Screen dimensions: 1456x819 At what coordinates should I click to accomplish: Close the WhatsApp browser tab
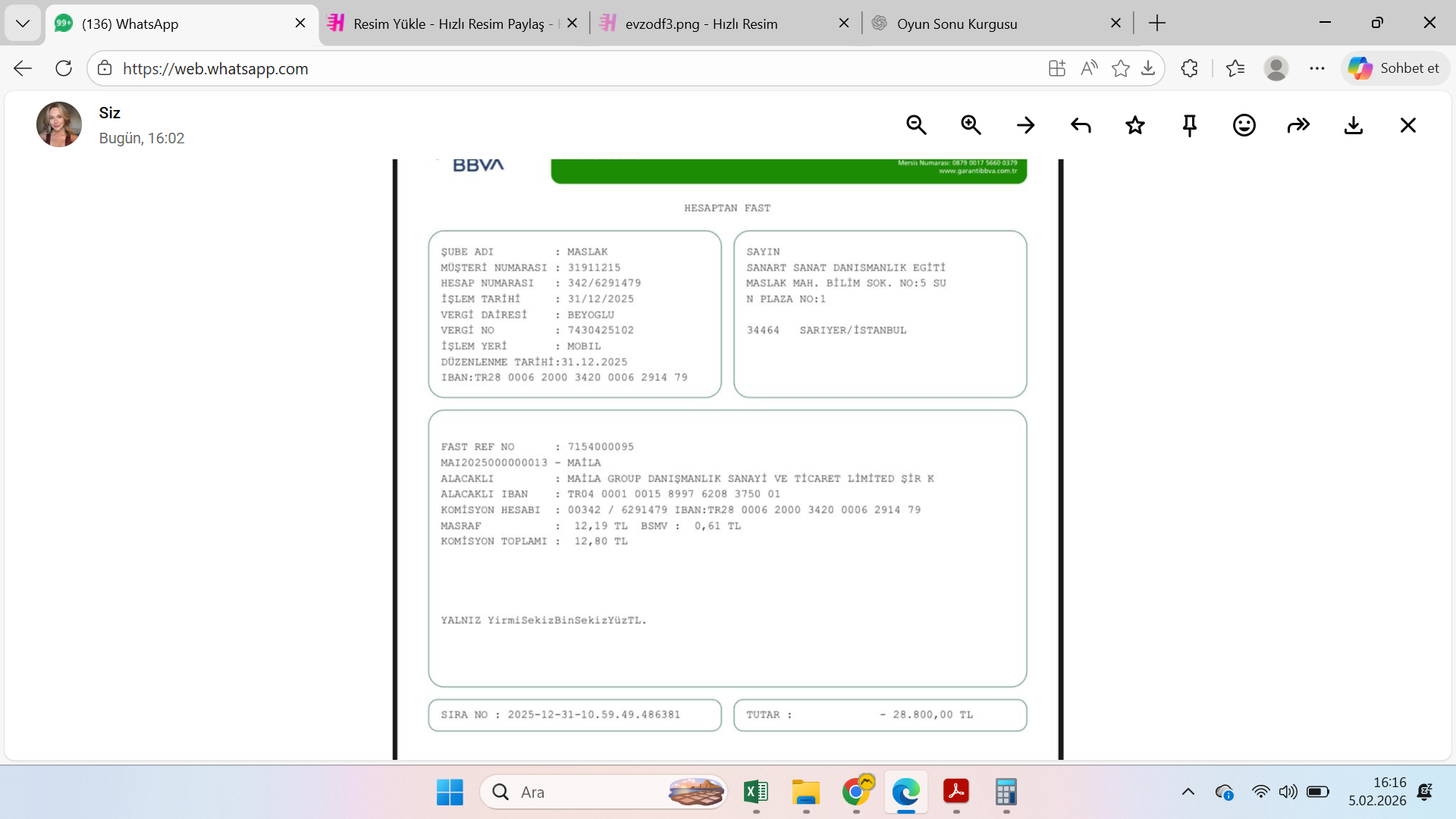300,24
